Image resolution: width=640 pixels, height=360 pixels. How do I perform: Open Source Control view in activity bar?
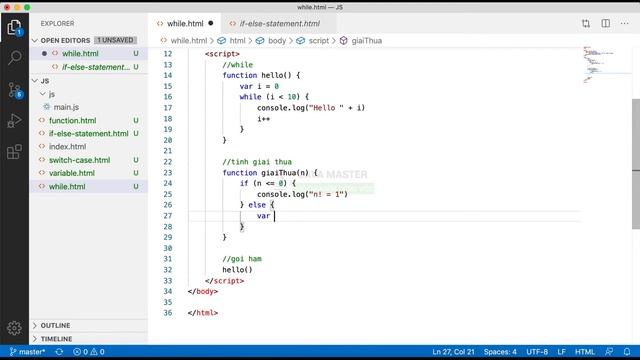click(14, 90)
